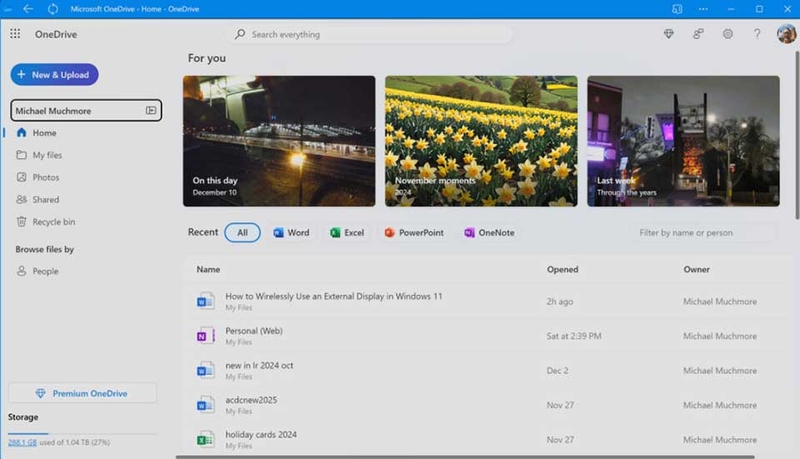Open the Personal (Web) notebook

pyautogui.click(x=254, y=331)
